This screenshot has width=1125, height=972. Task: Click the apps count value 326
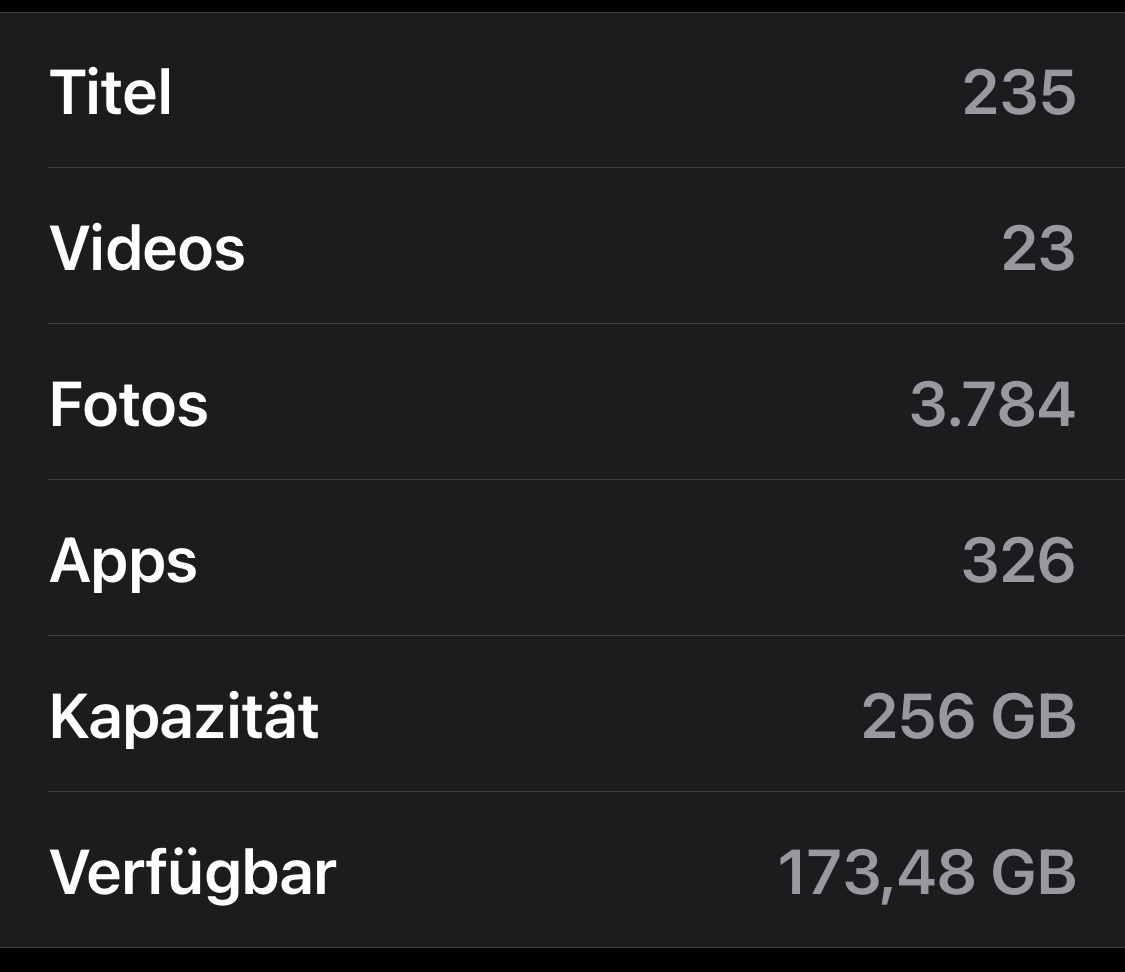[1018, 561]
